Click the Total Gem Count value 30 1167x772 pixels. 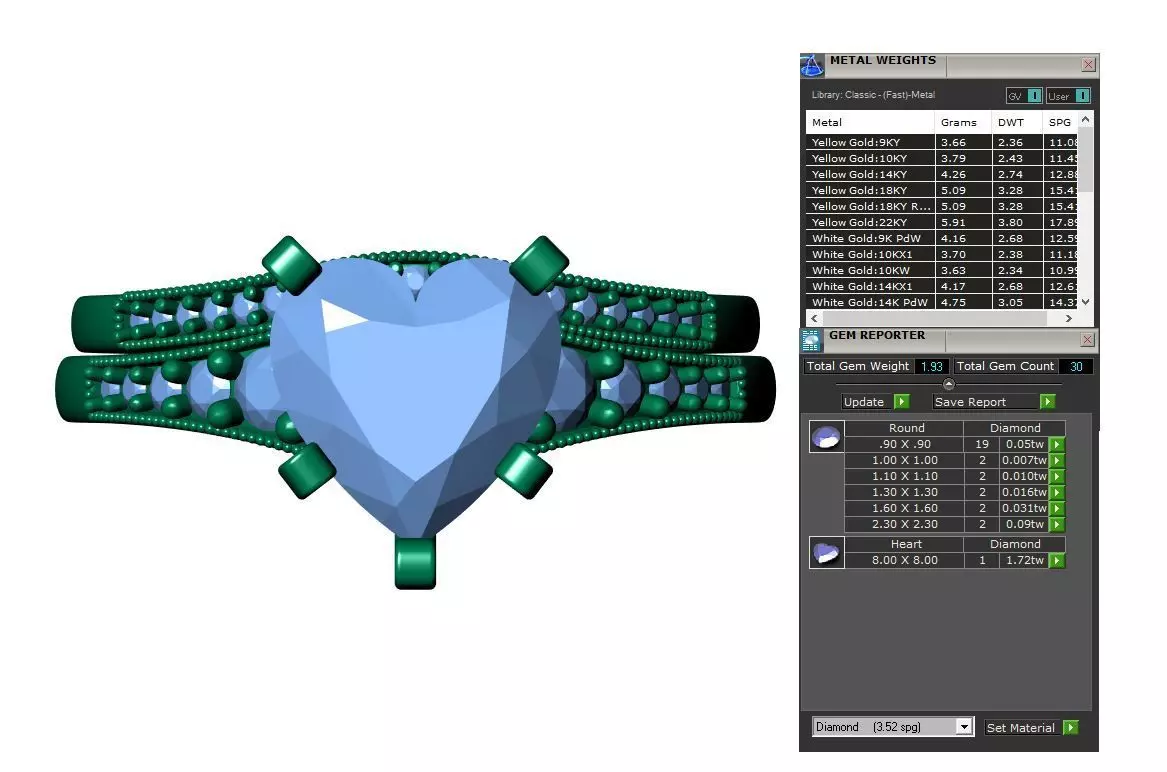(x=1075, y=366)
